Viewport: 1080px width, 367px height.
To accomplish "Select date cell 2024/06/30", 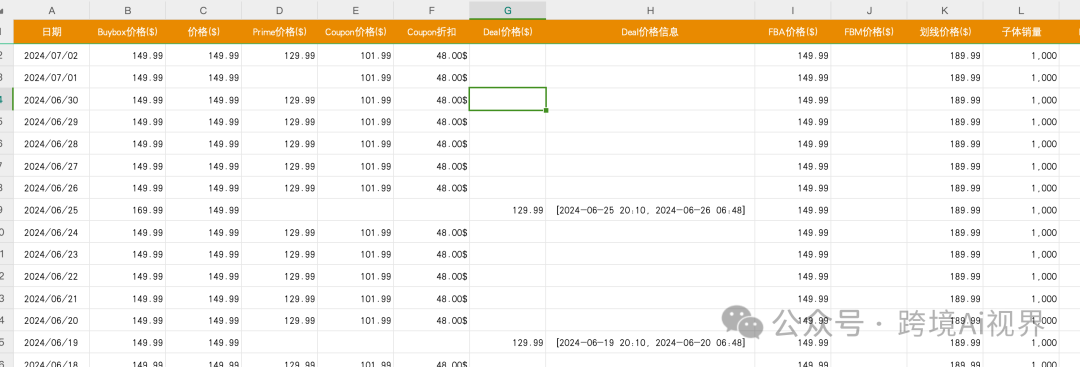I will point(51,100).
